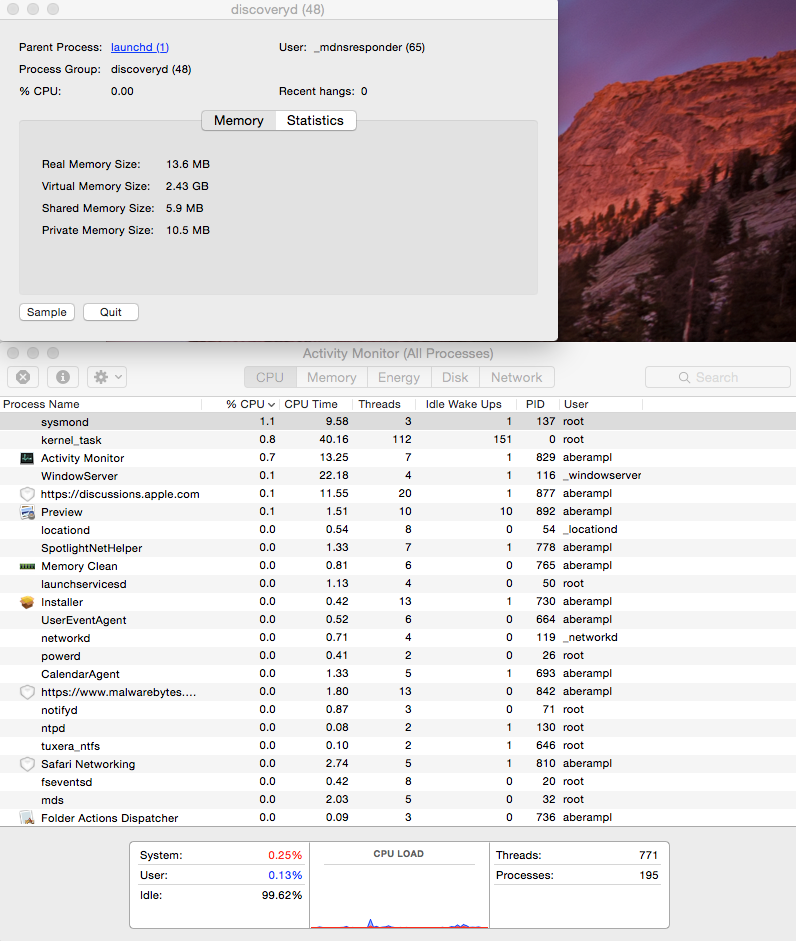This screenshot has height=941, width=796.
Task: Select the powerd process row
Action: (398, 656)
